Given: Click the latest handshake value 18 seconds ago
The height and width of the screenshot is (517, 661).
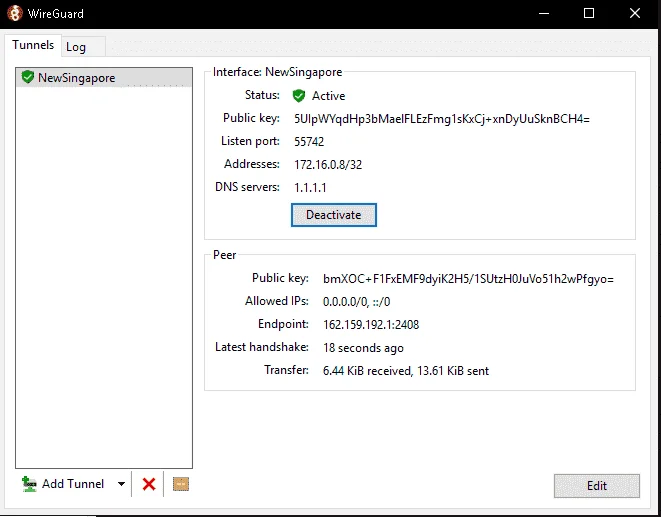Looking at the screenshot, I should click(x=363, y=348).
